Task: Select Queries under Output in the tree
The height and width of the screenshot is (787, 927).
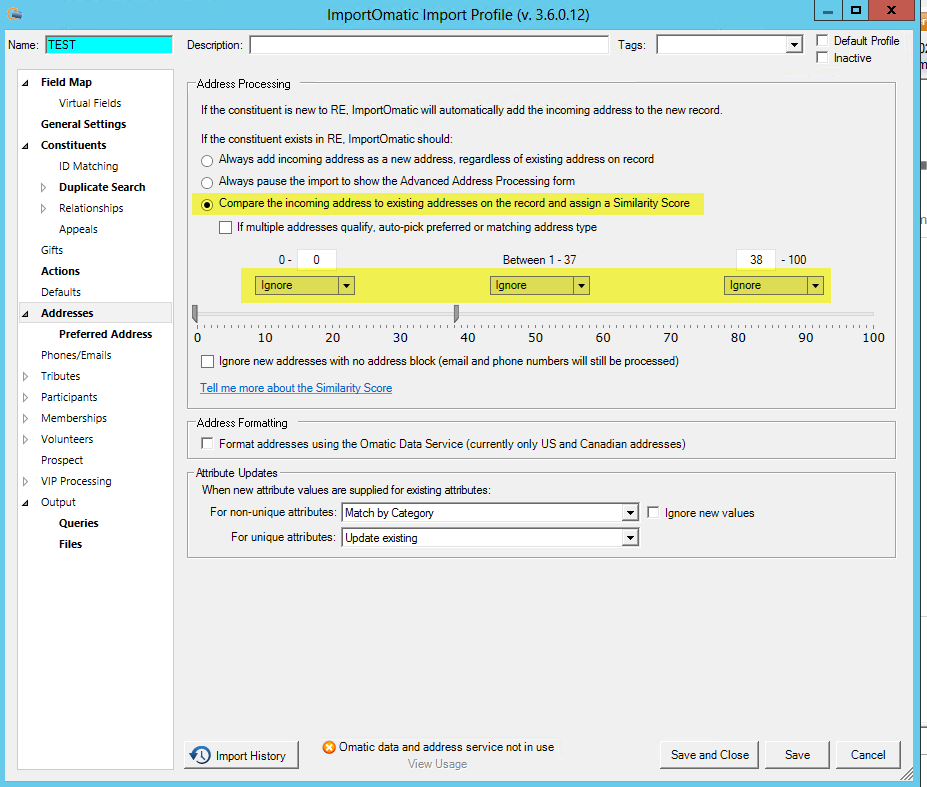Action: 78,522
